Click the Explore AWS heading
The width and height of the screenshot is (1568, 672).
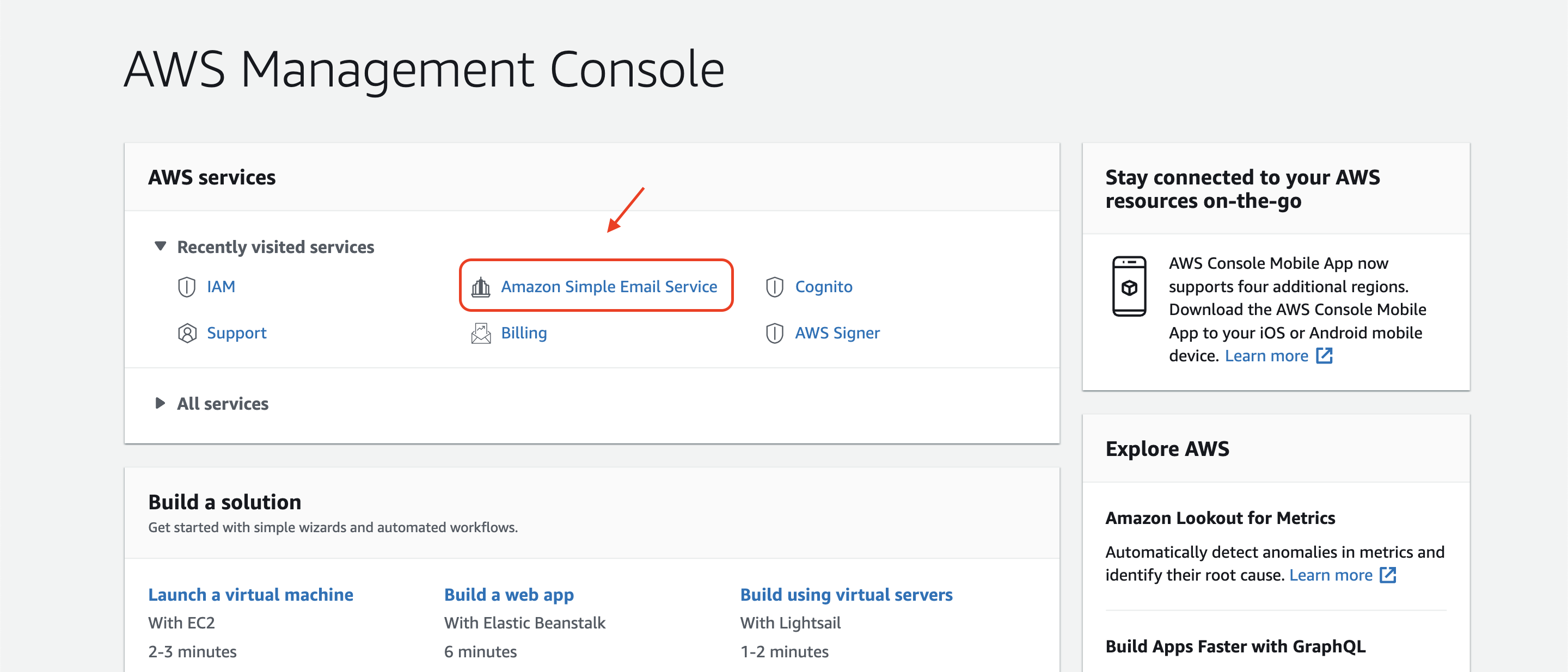point(1167,448)
